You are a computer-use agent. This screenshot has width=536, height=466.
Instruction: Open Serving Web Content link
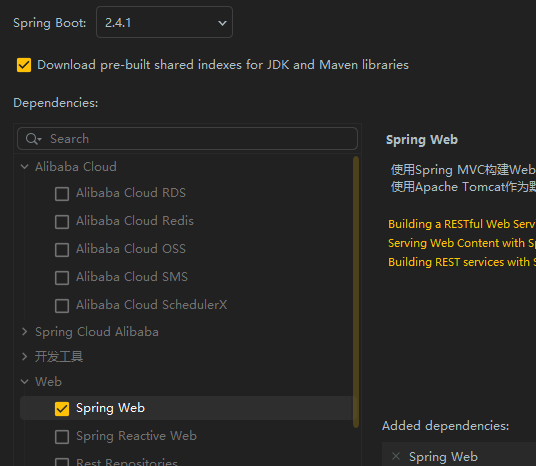pyautogui.click(x=462, y=243)
